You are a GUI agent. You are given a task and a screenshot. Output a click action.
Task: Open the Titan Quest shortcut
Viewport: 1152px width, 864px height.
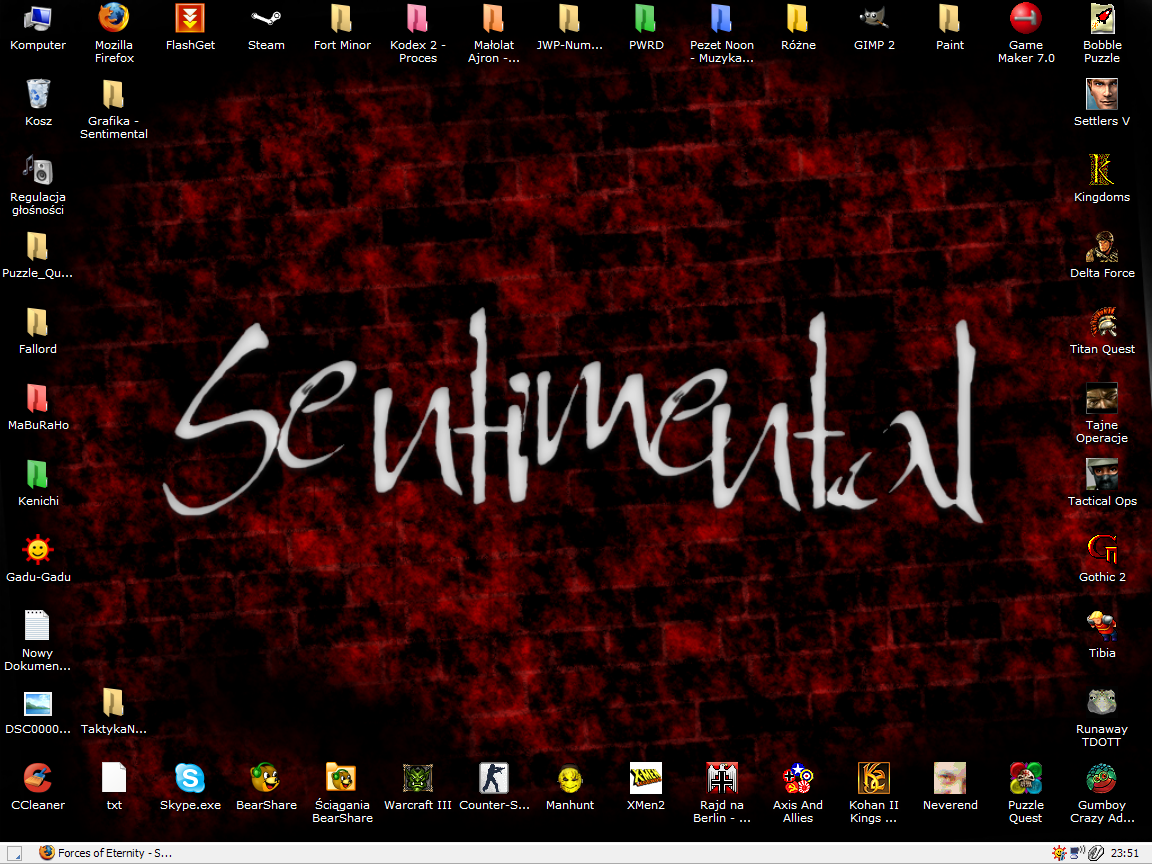[1102, 323]
